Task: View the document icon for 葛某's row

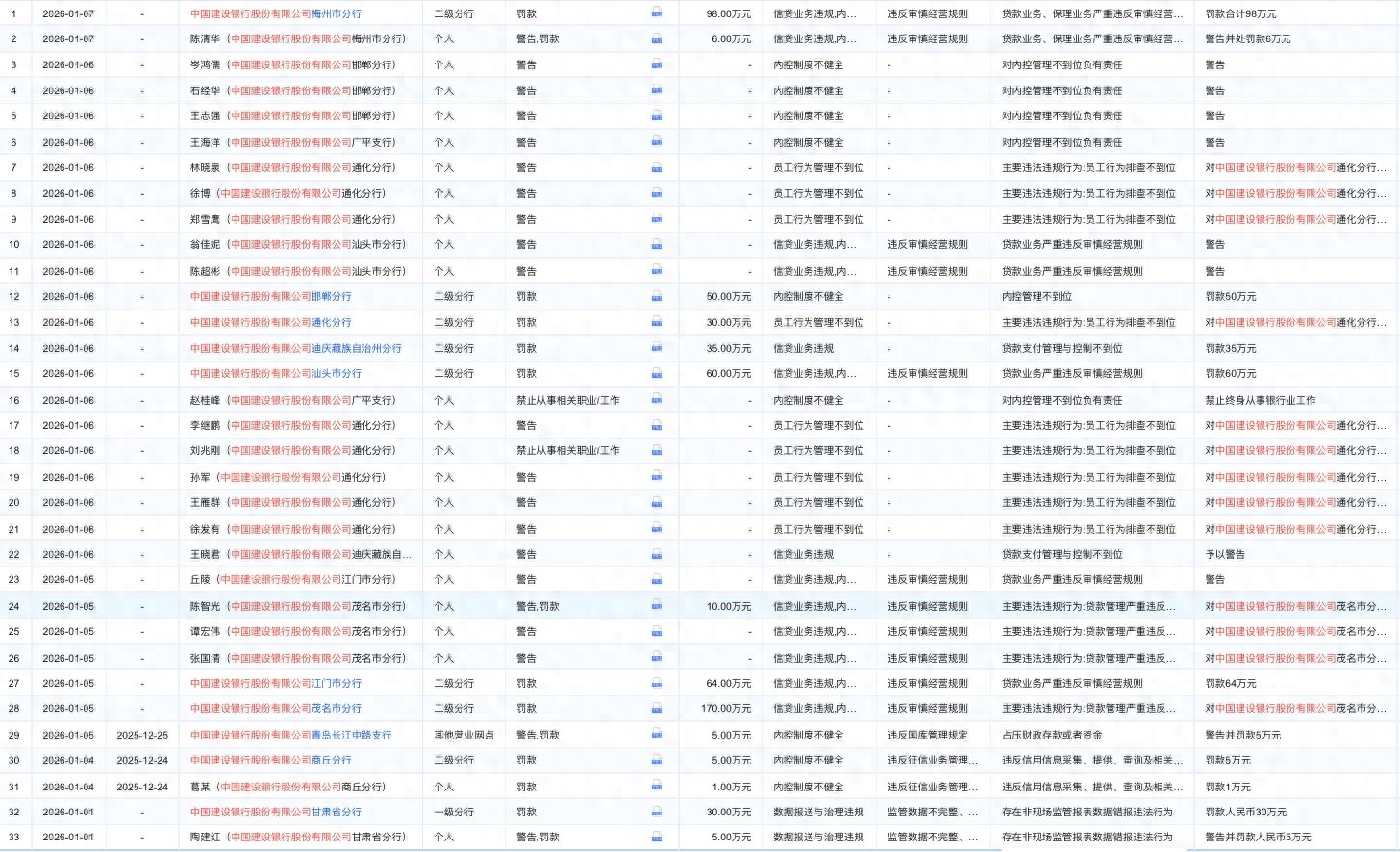Action: coord(657,787)
